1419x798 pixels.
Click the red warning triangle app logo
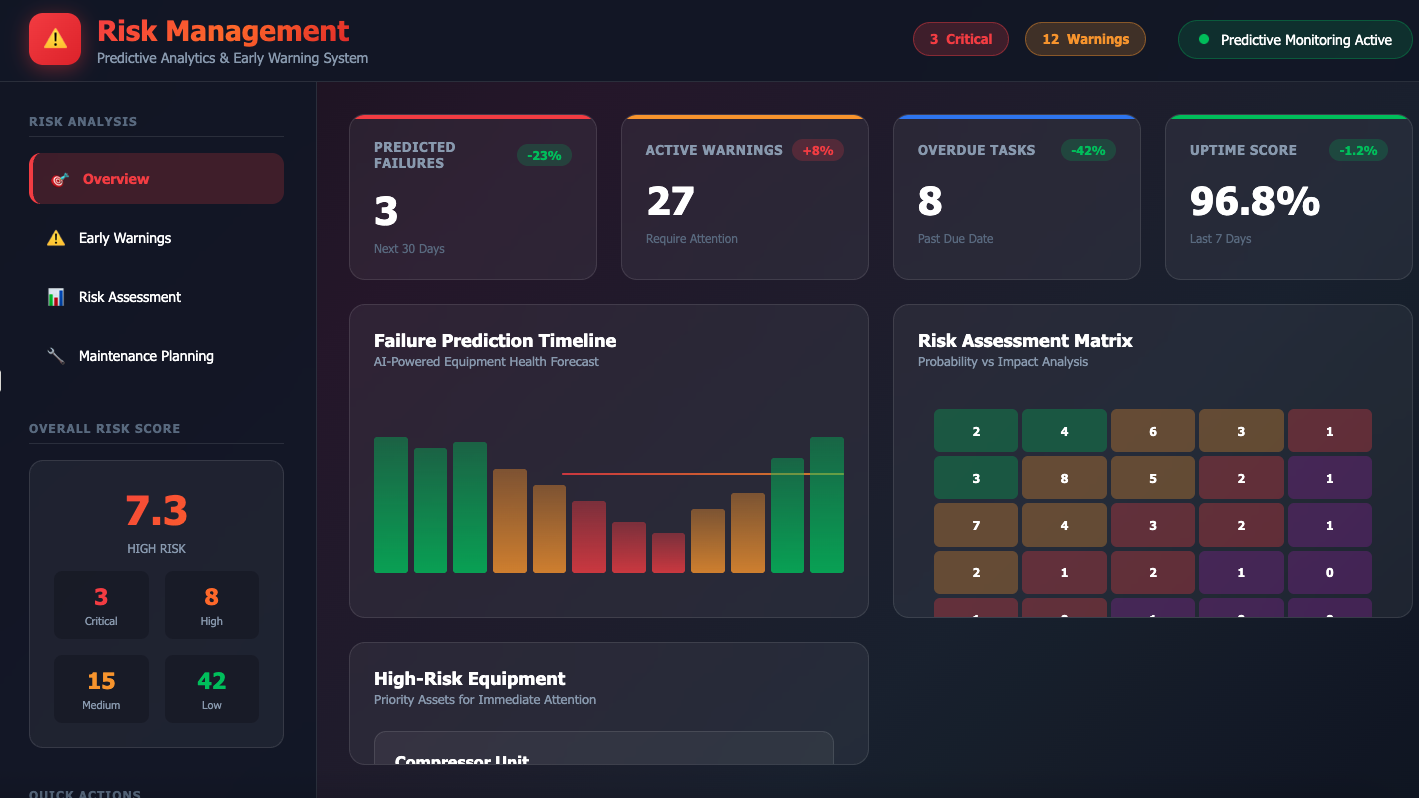tap(55, 39)
